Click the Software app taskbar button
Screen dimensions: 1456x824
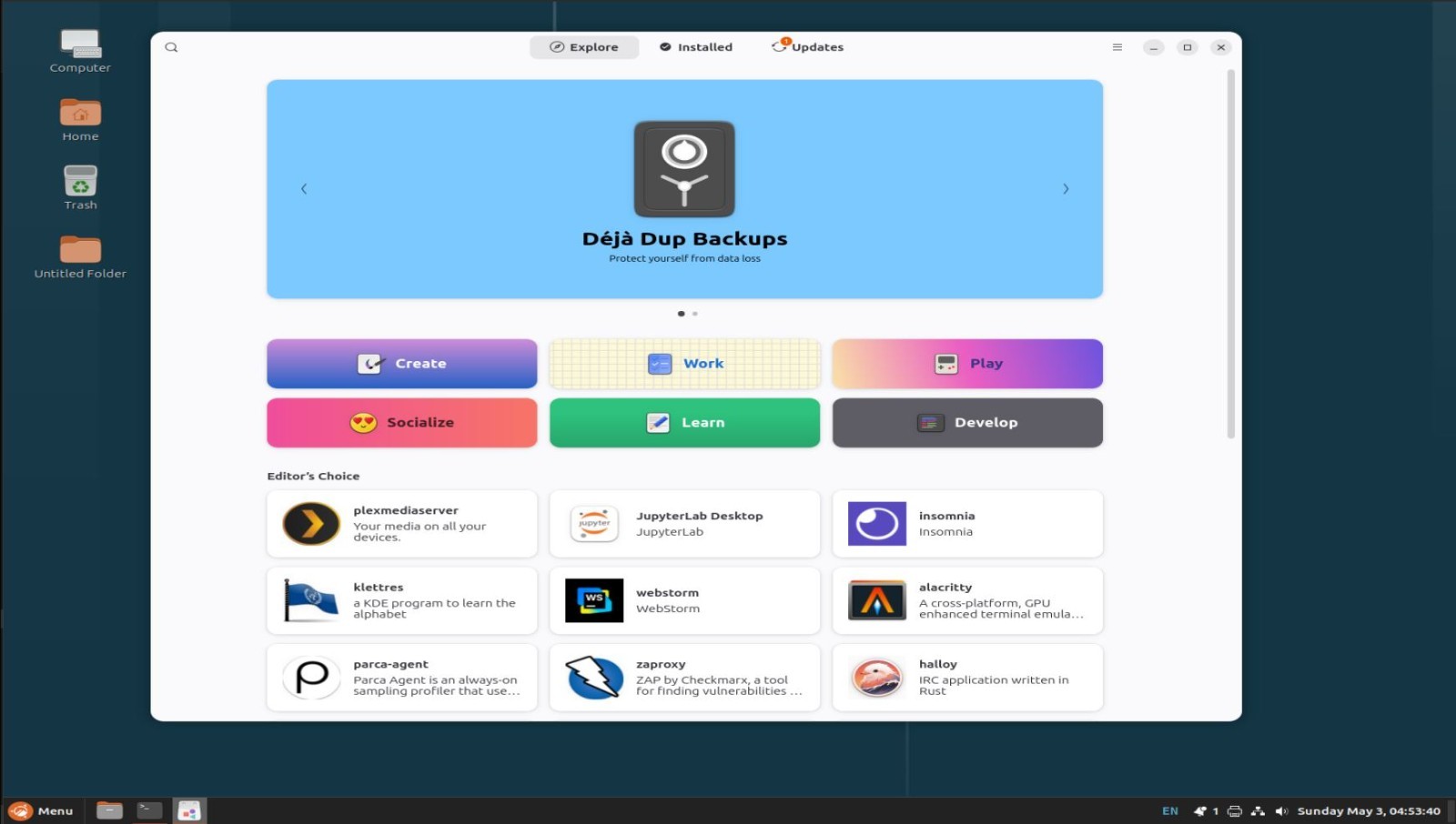[189, 811]
